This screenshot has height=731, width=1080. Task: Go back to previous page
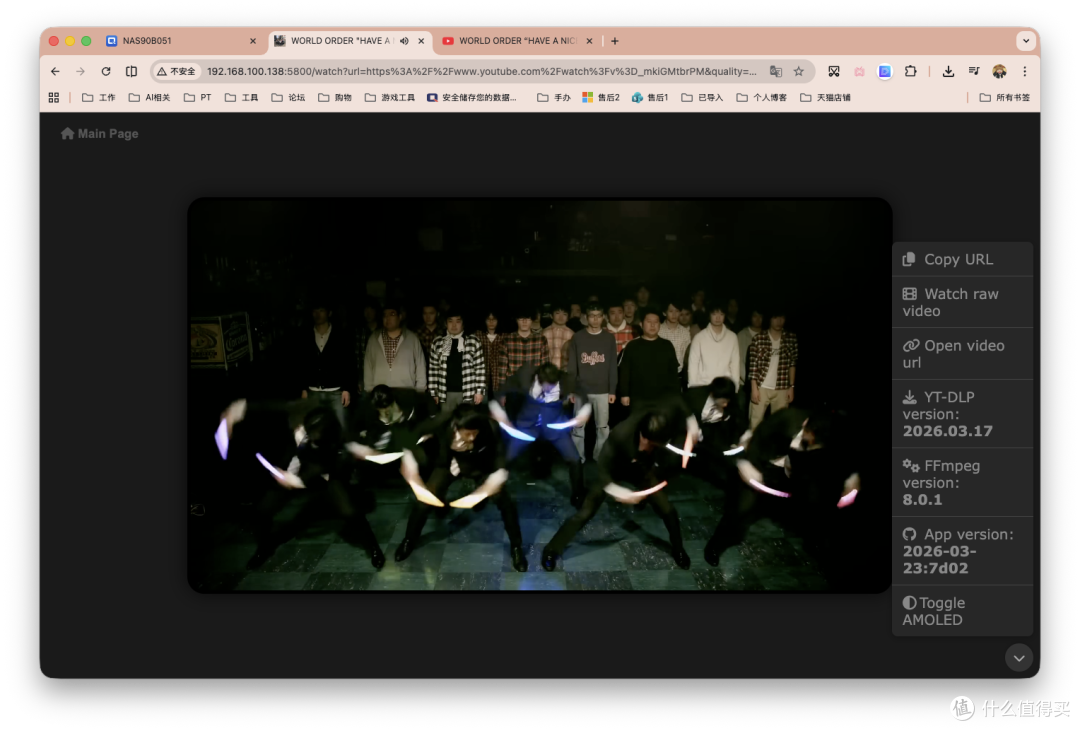tap(55, 71)
